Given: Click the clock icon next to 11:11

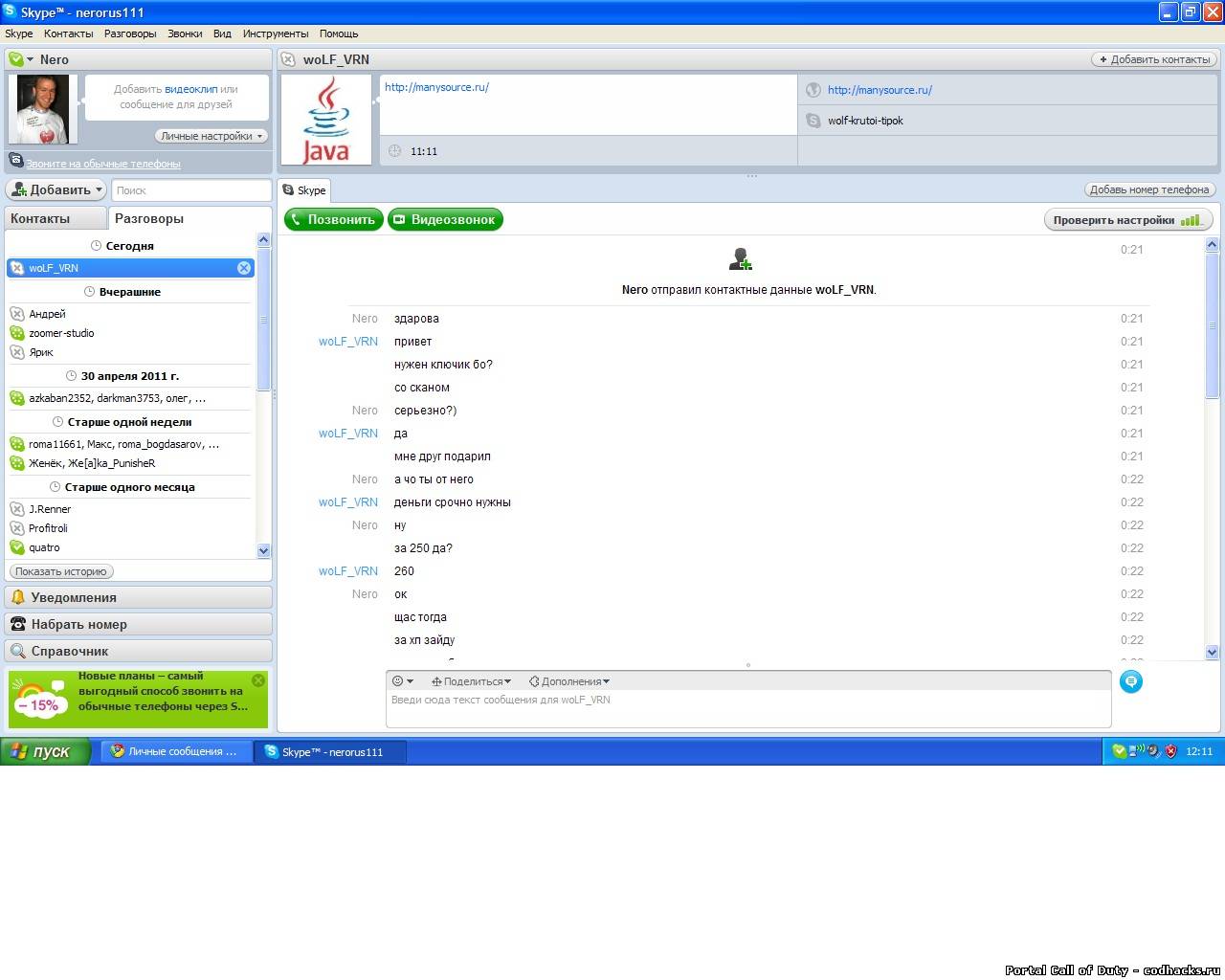Looking at the screenshot, I should [395, 151].
